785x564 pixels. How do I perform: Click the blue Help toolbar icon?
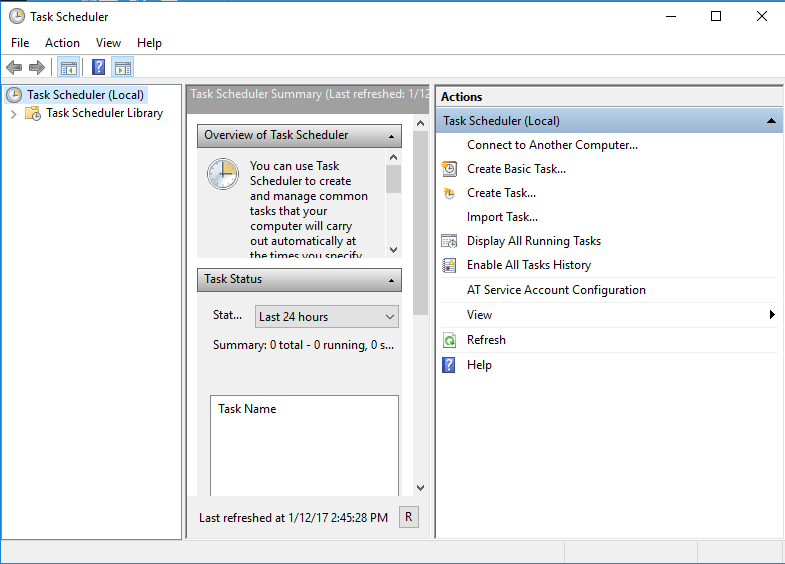tap(98, 67)
